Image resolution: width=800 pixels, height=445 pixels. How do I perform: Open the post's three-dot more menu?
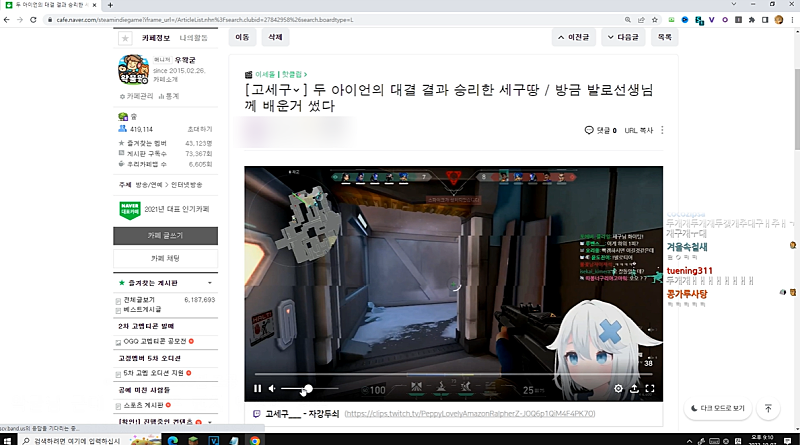[x=662, y=130]
